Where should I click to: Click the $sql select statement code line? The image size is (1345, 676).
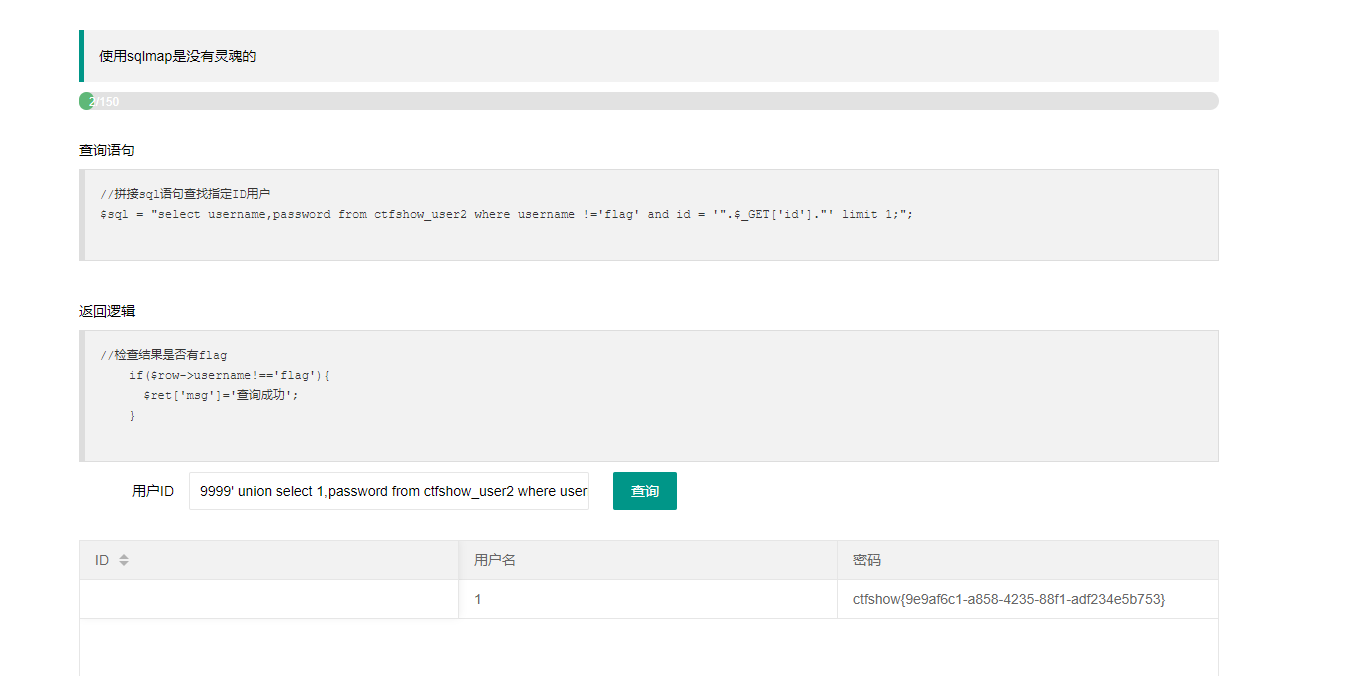pos(507,214)
